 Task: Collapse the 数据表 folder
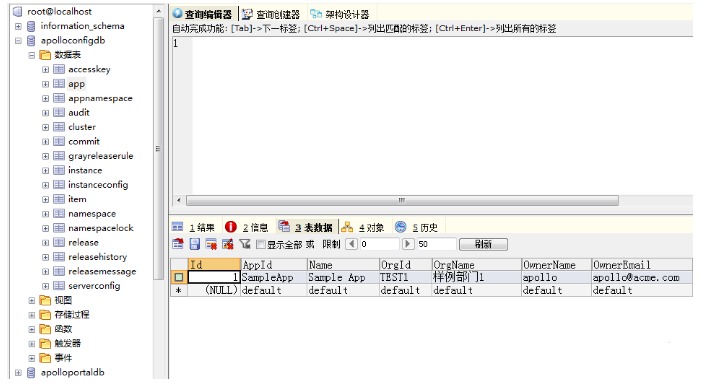[32, 55]
